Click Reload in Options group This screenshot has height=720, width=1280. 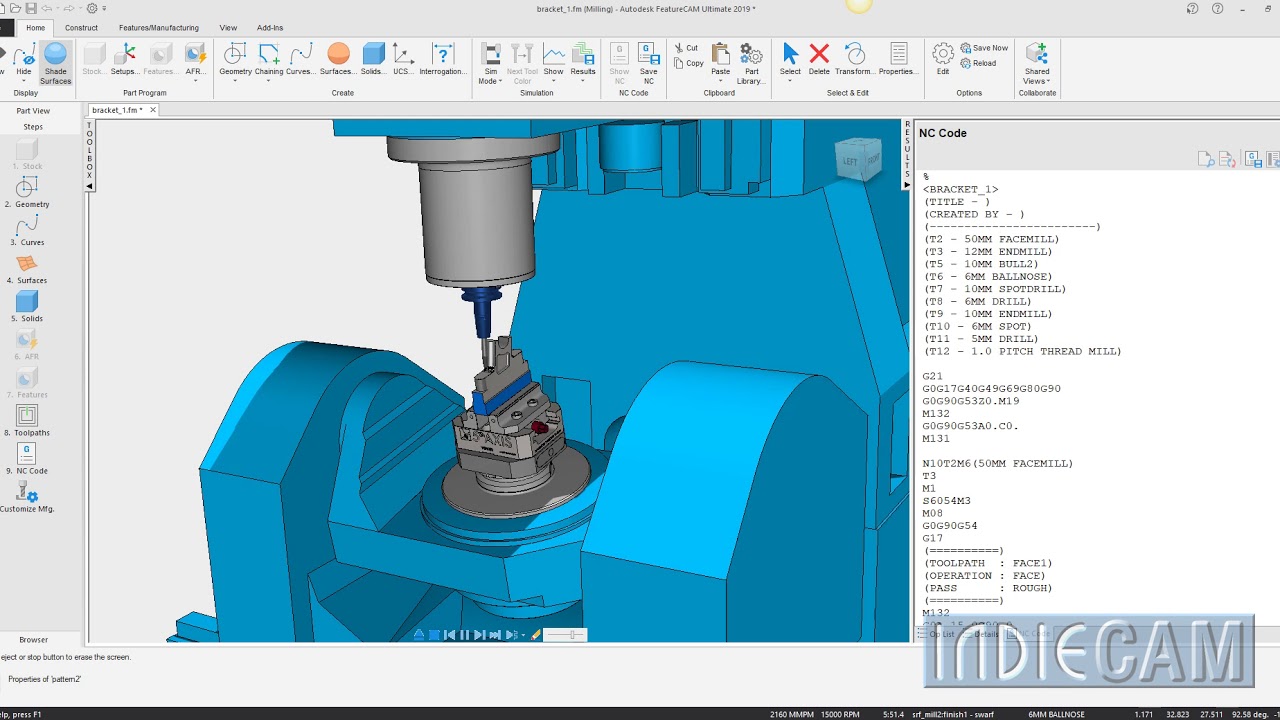[978, 63]
